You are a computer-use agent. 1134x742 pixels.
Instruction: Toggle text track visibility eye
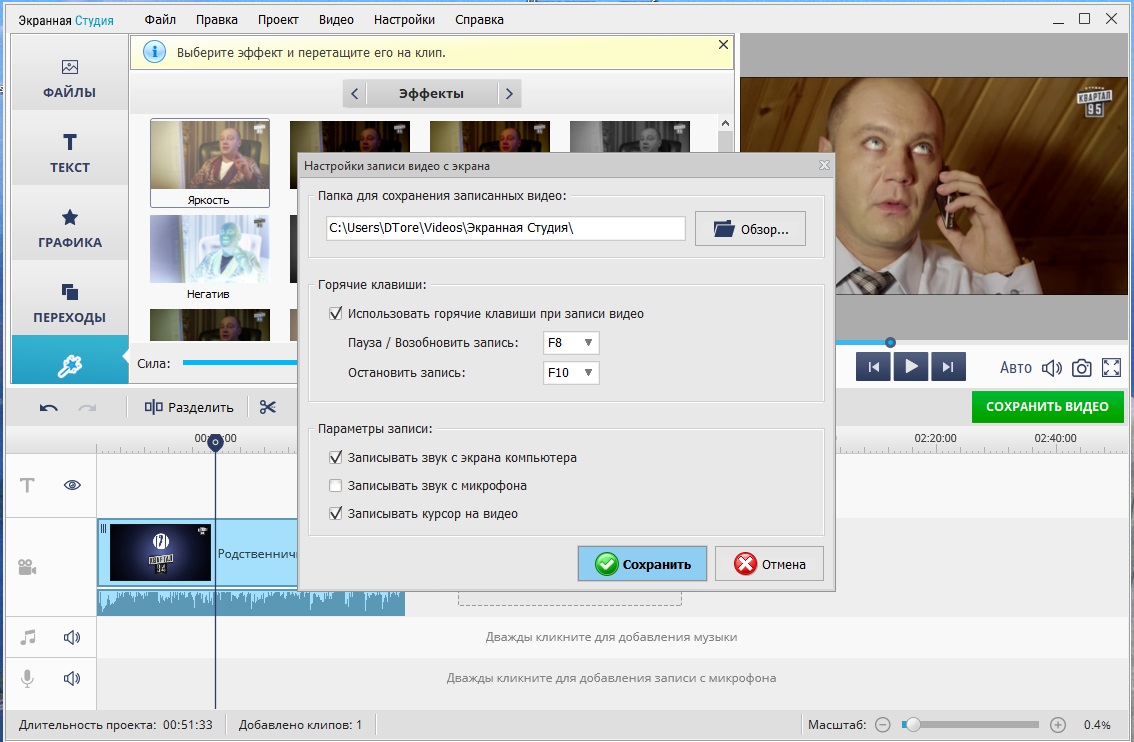72,485
